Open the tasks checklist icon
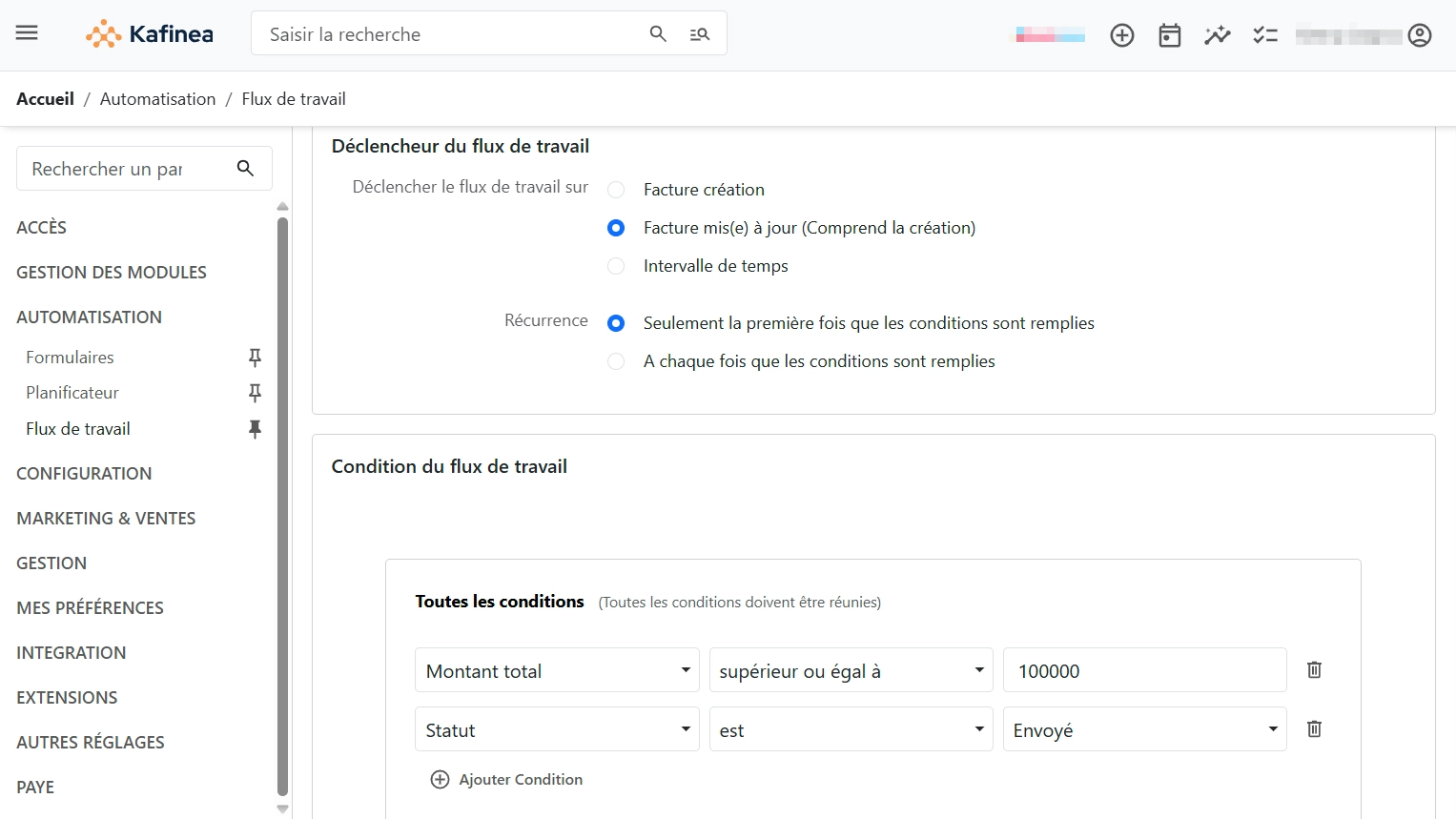The height and width of the screenshot is (819, 1456). [x=1265, y=34]
